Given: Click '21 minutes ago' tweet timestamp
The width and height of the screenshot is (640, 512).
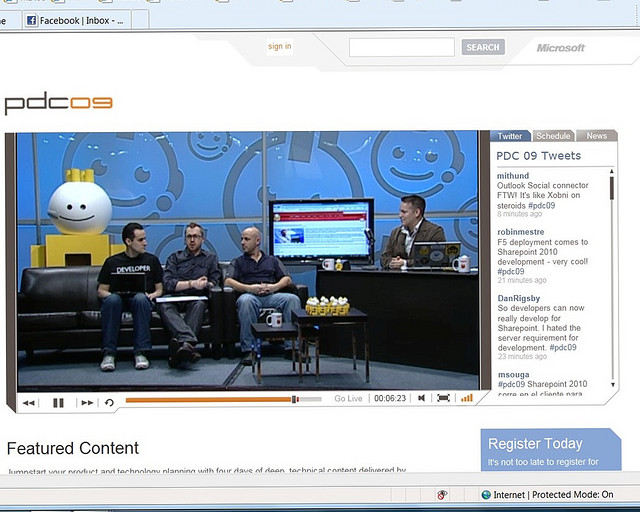Looking at the screenshot, I should (x=522, y=280).
